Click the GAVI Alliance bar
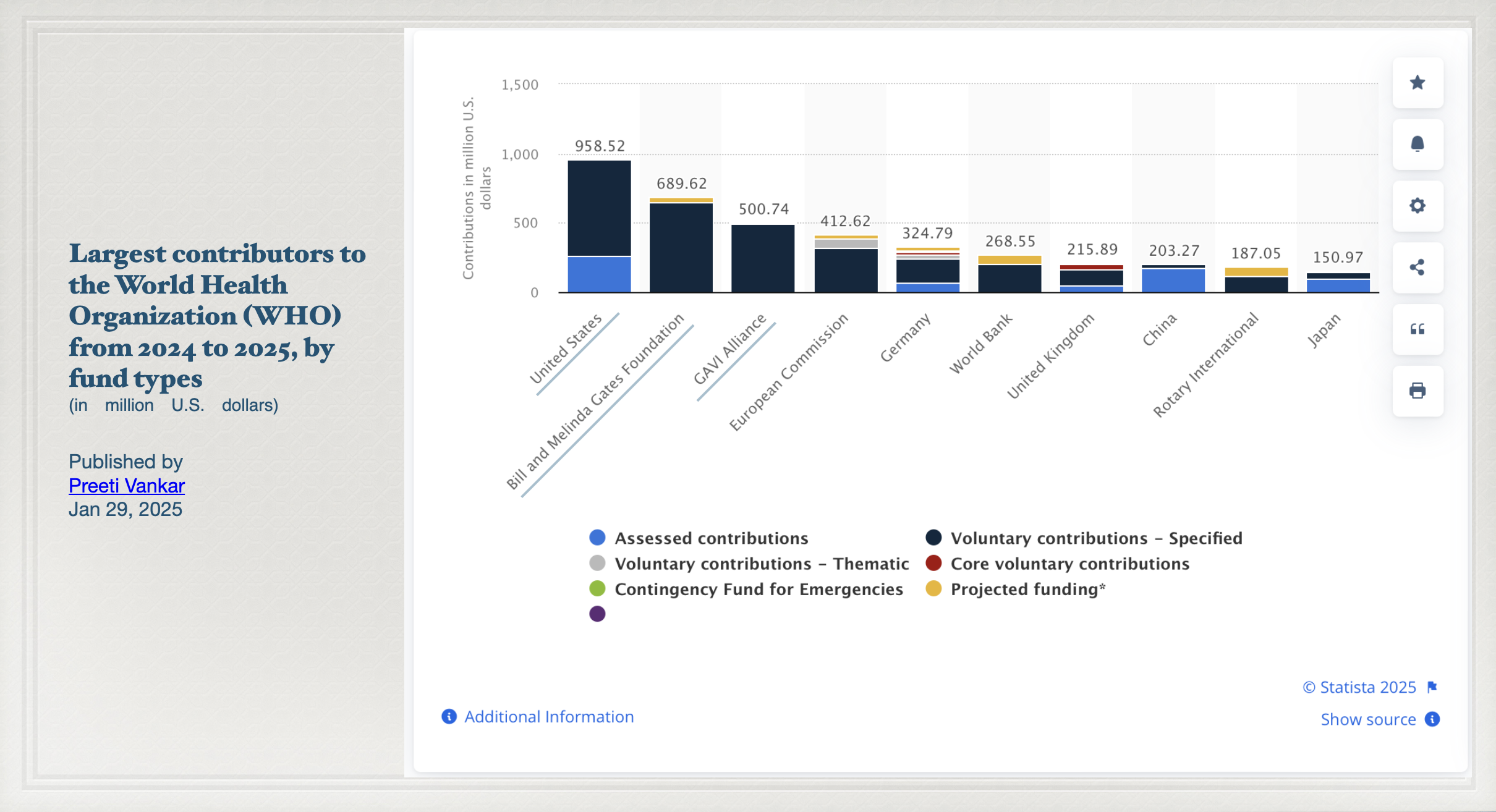 [763, 258]
